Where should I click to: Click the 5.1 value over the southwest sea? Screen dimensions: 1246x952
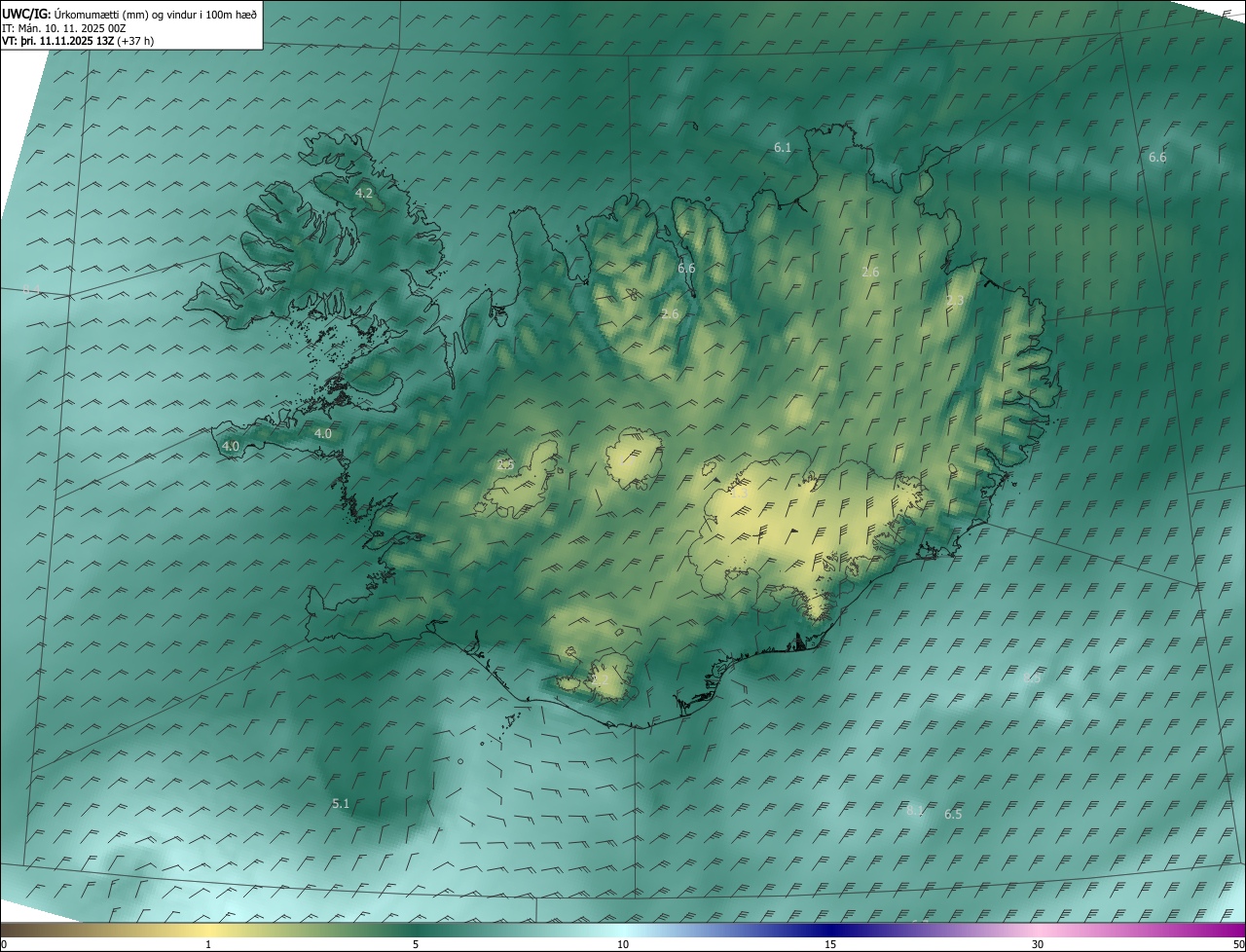[341, 803]
